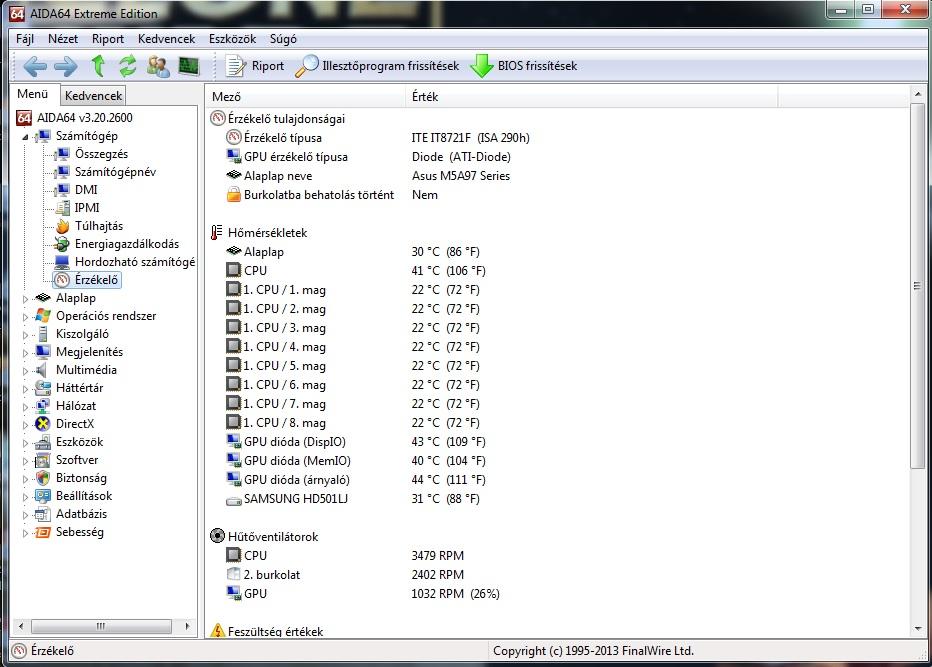
Task: Click the Riport toolbar button
Action: coord(255,66)
